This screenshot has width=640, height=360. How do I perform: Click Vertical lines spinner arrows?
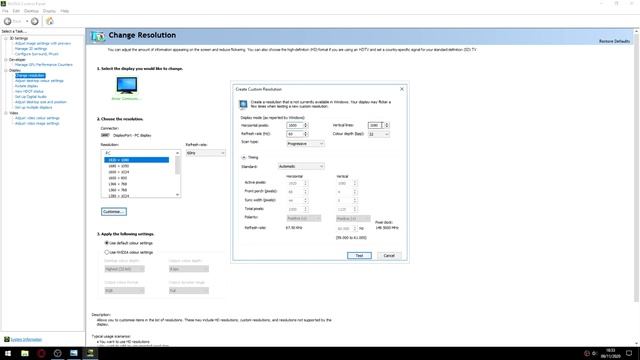pyautogui.click(x=387, y=125)
